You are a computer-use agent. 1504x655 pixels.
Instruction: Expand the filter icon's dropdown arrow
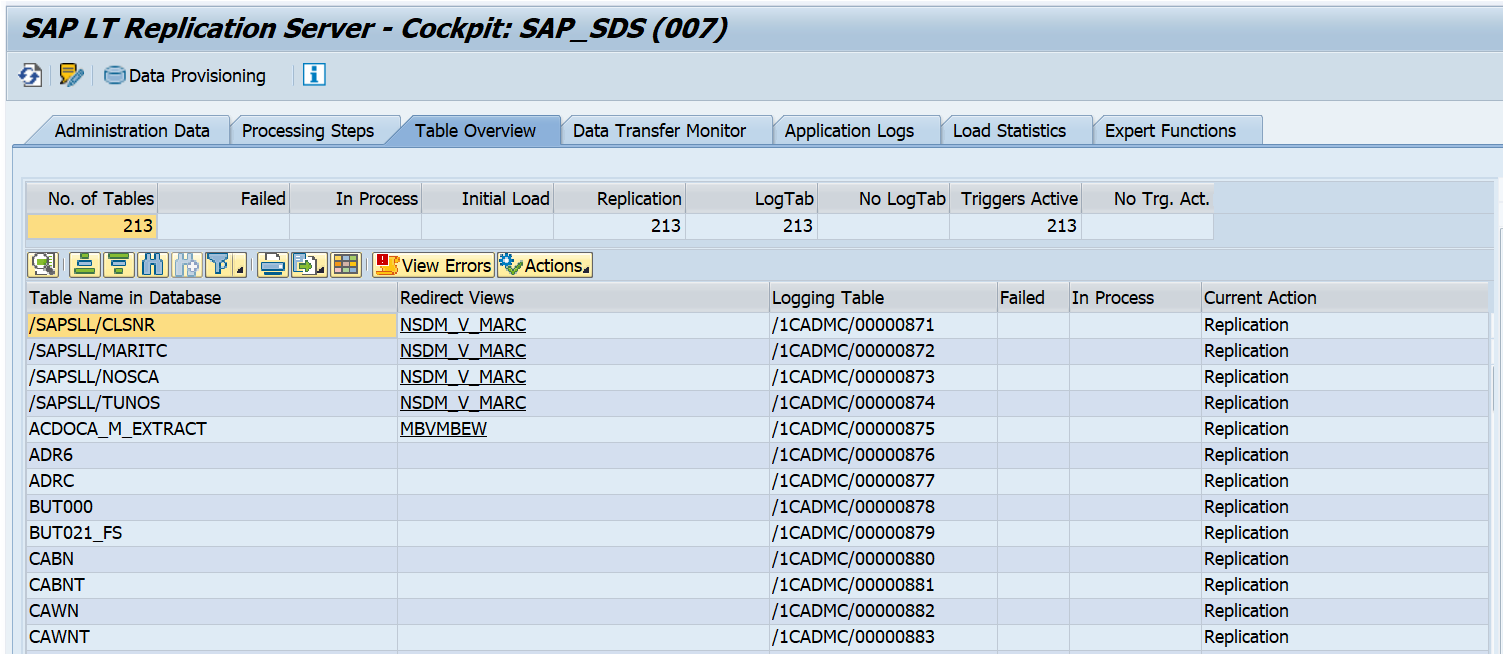tap(240, 270)
